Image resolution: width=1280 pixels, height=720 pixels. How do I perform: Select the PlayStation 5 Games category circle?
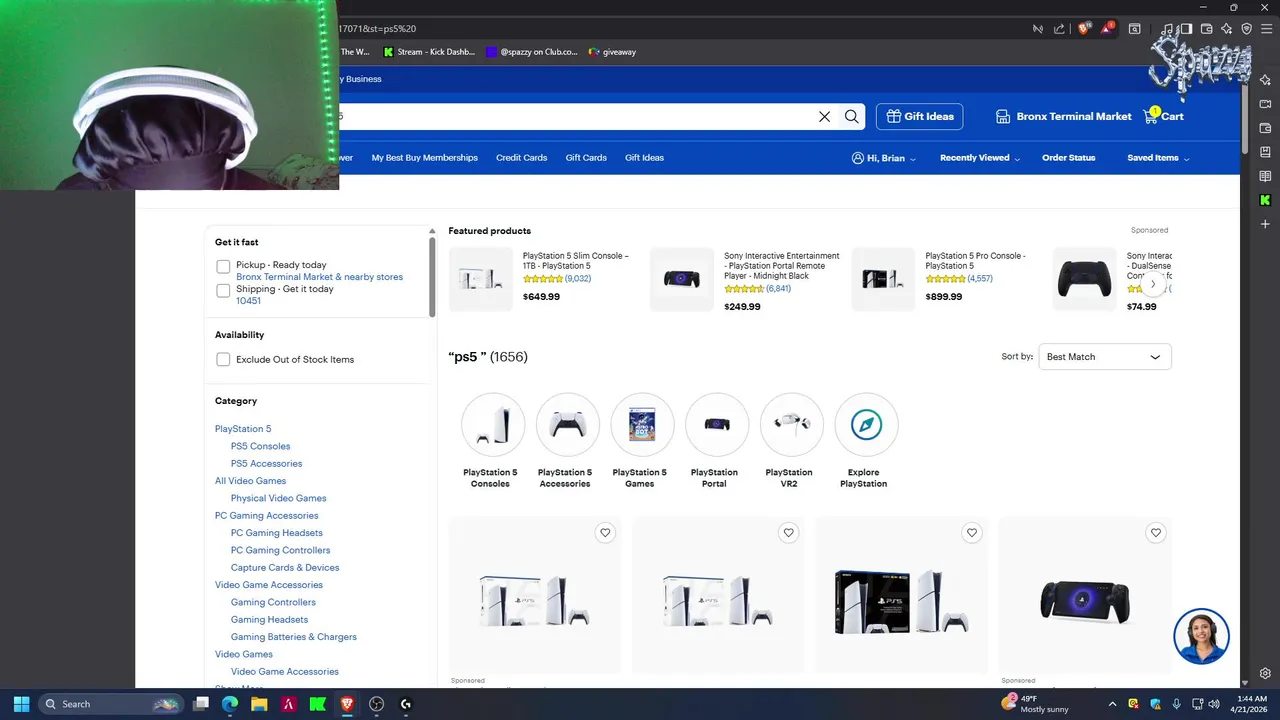coord(641,424)
